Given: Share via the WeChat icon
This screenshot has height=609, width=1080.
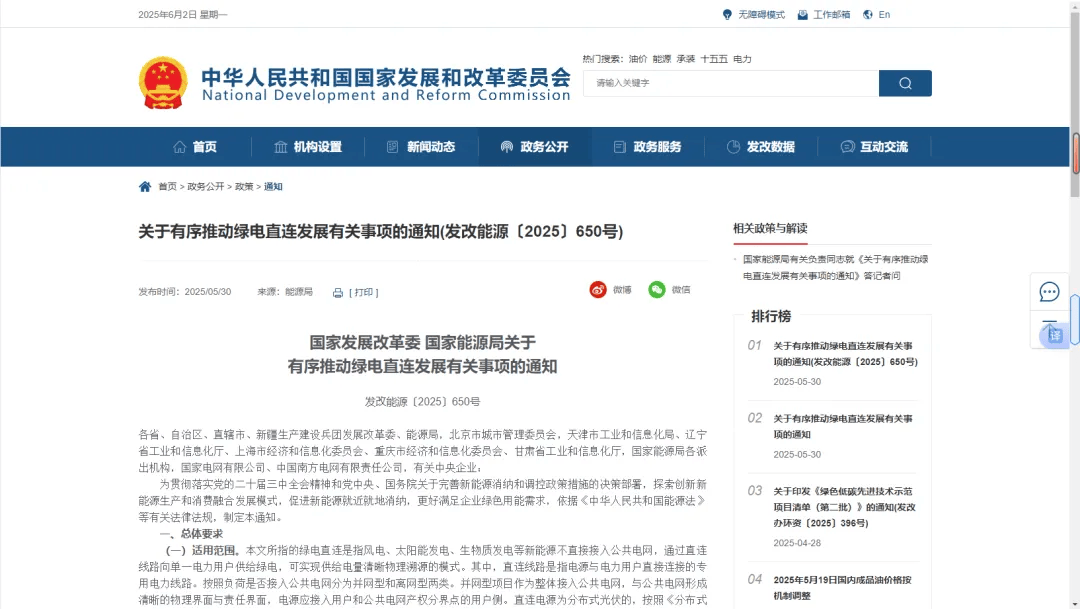Looking at the screenshot, I should coord(657,290).
